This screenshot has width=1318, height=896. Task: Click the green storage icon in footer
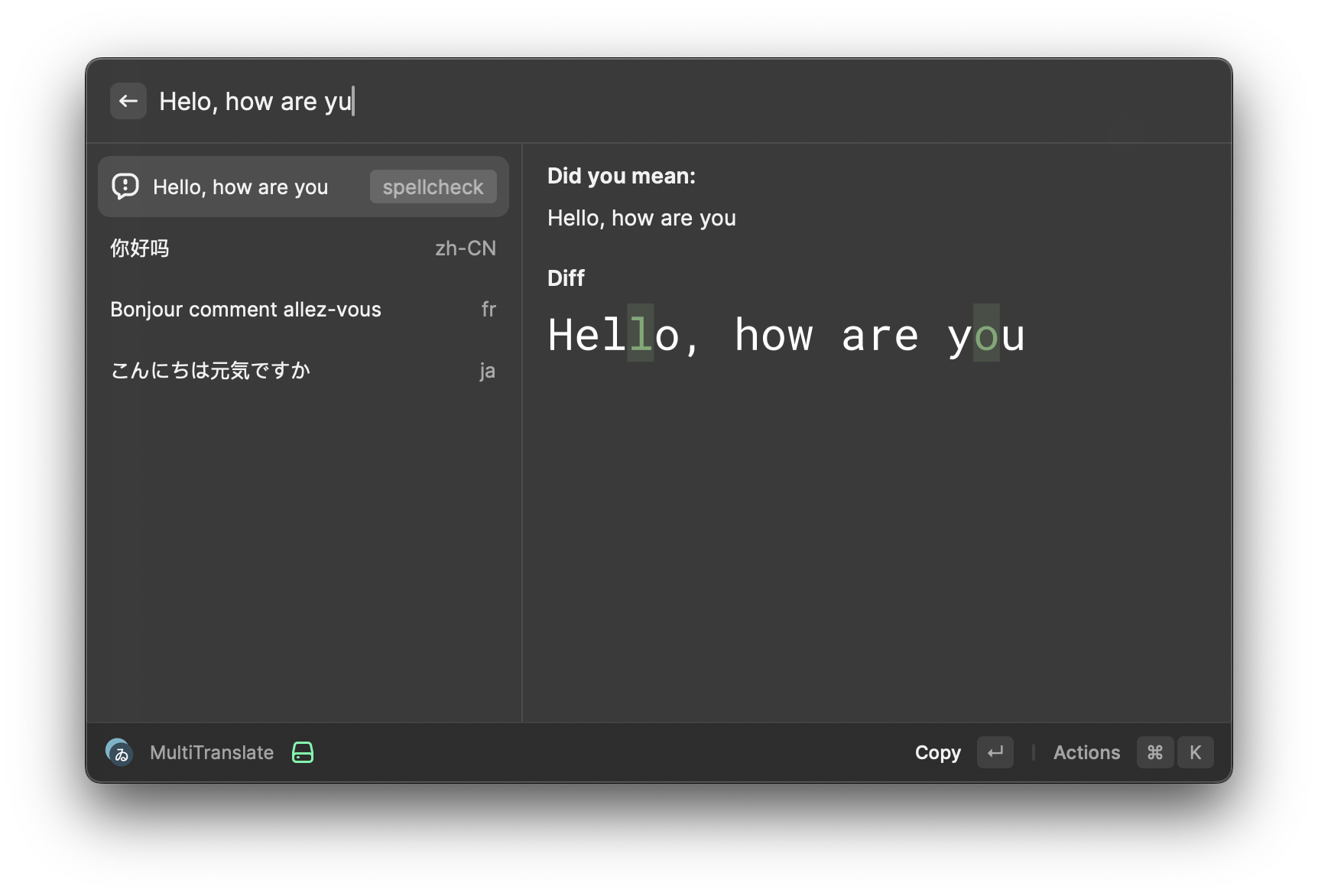[303, 752]
